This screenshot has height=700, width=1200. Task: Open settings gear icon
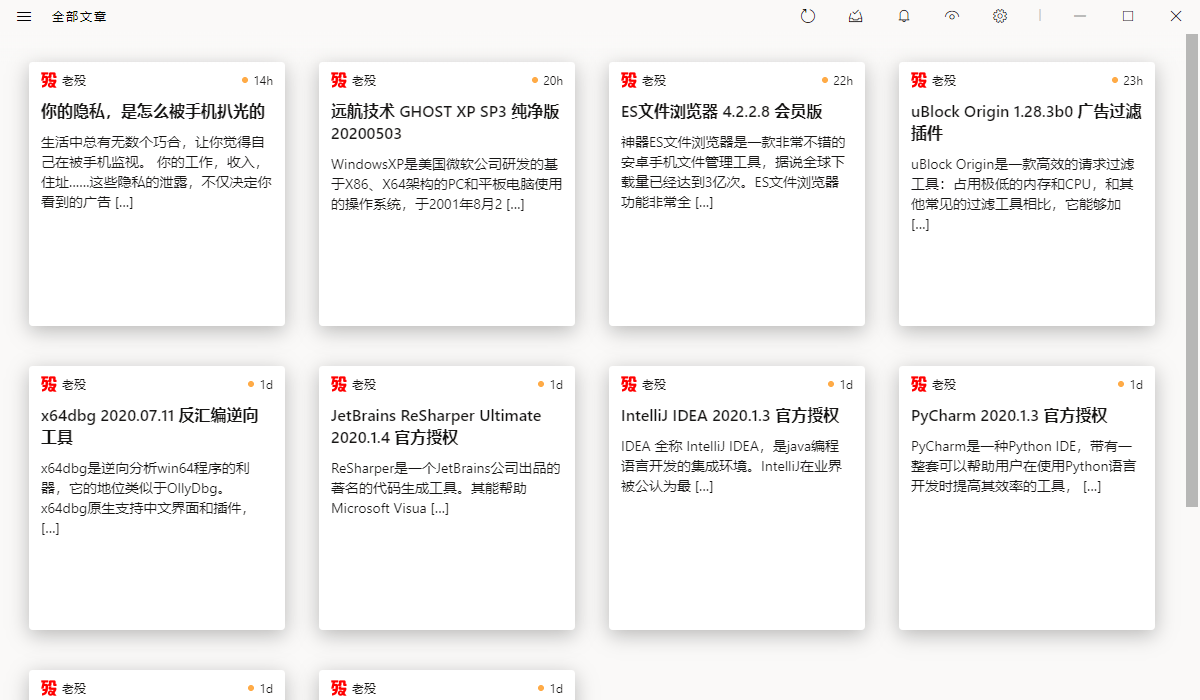click(1000, 16)
